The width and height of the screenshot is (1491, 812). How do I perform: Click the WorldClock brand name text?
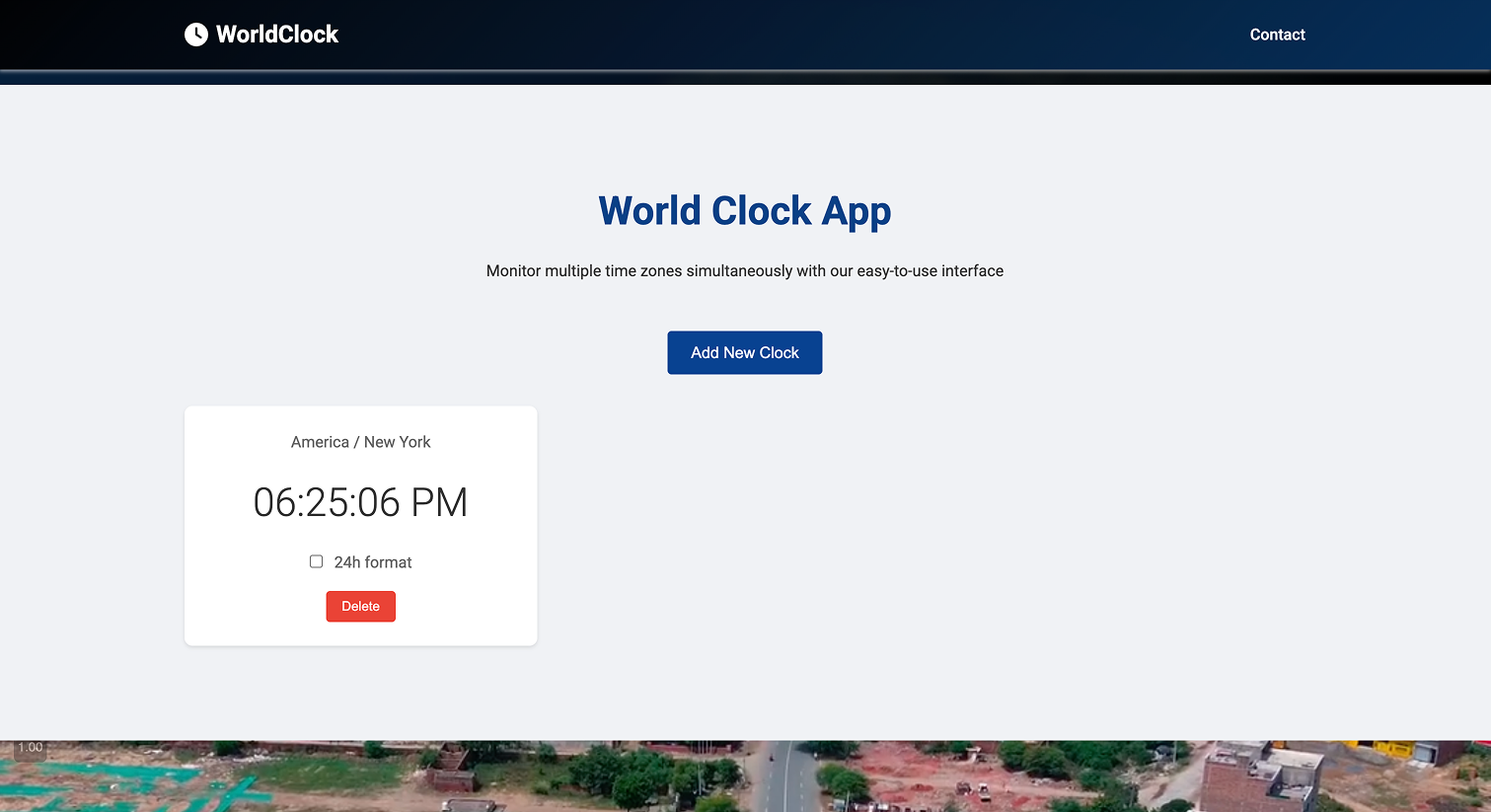pos(277,35)
